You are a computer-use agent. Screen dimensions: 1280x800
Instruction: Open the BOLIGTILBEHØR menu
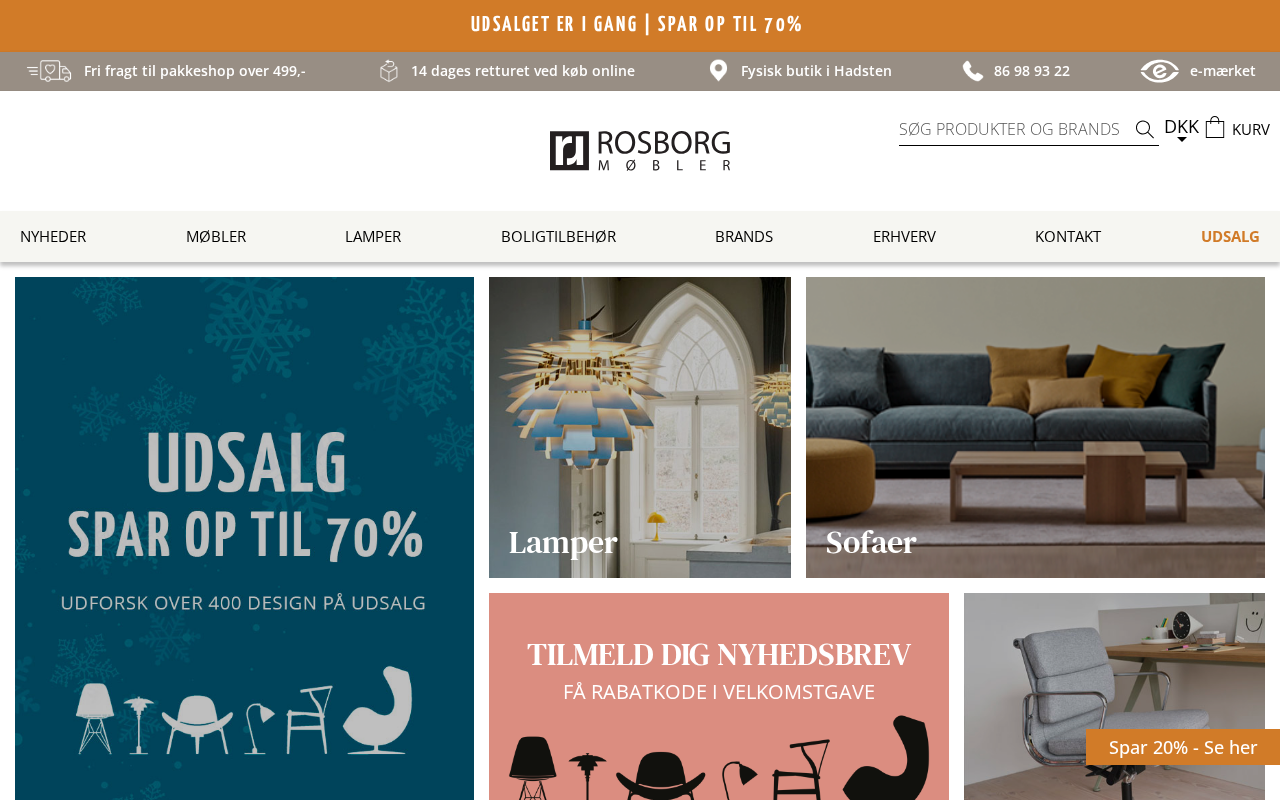558,236
